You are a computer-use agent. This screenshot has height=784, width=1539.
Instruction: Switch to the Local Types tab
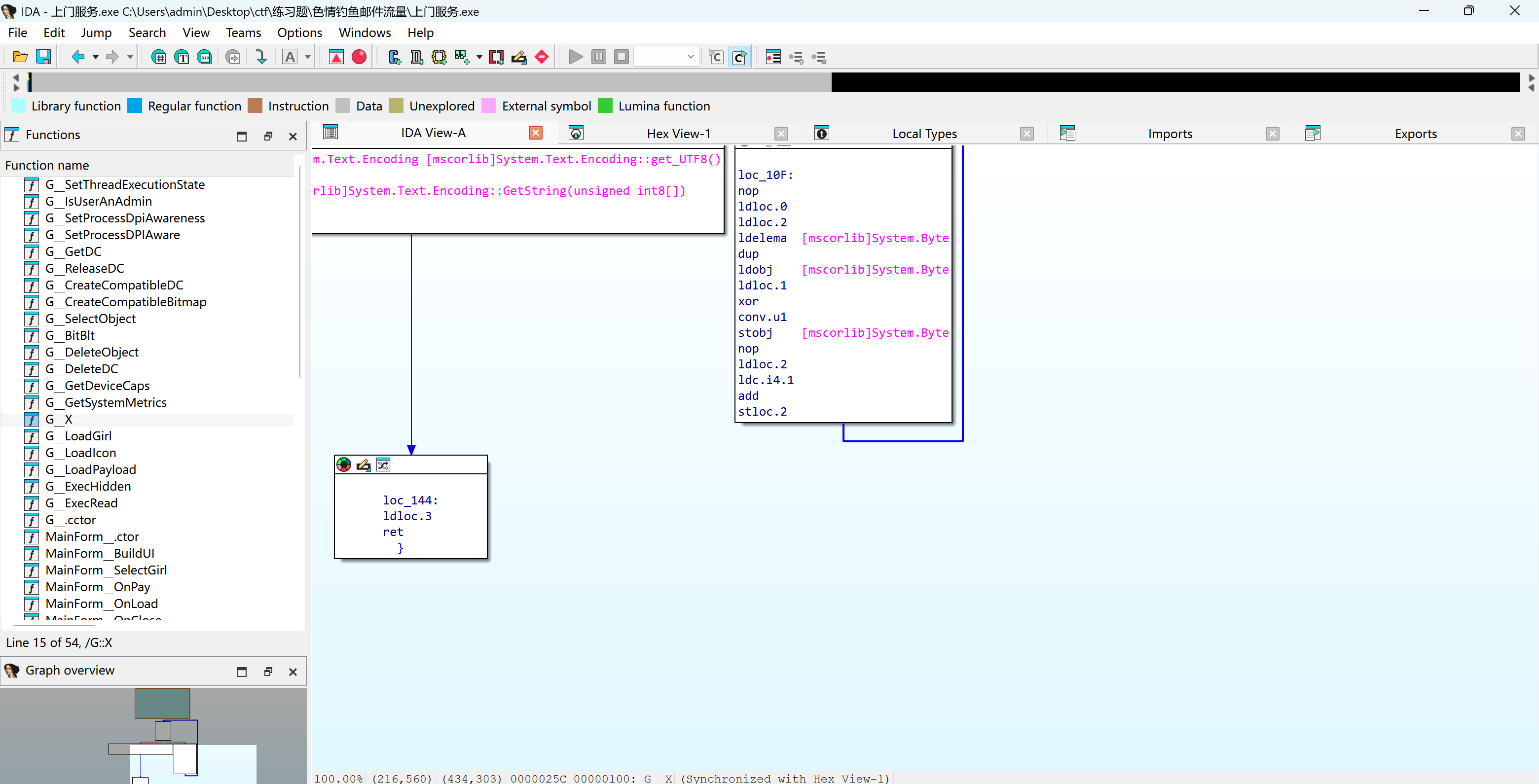coord(924,133)
